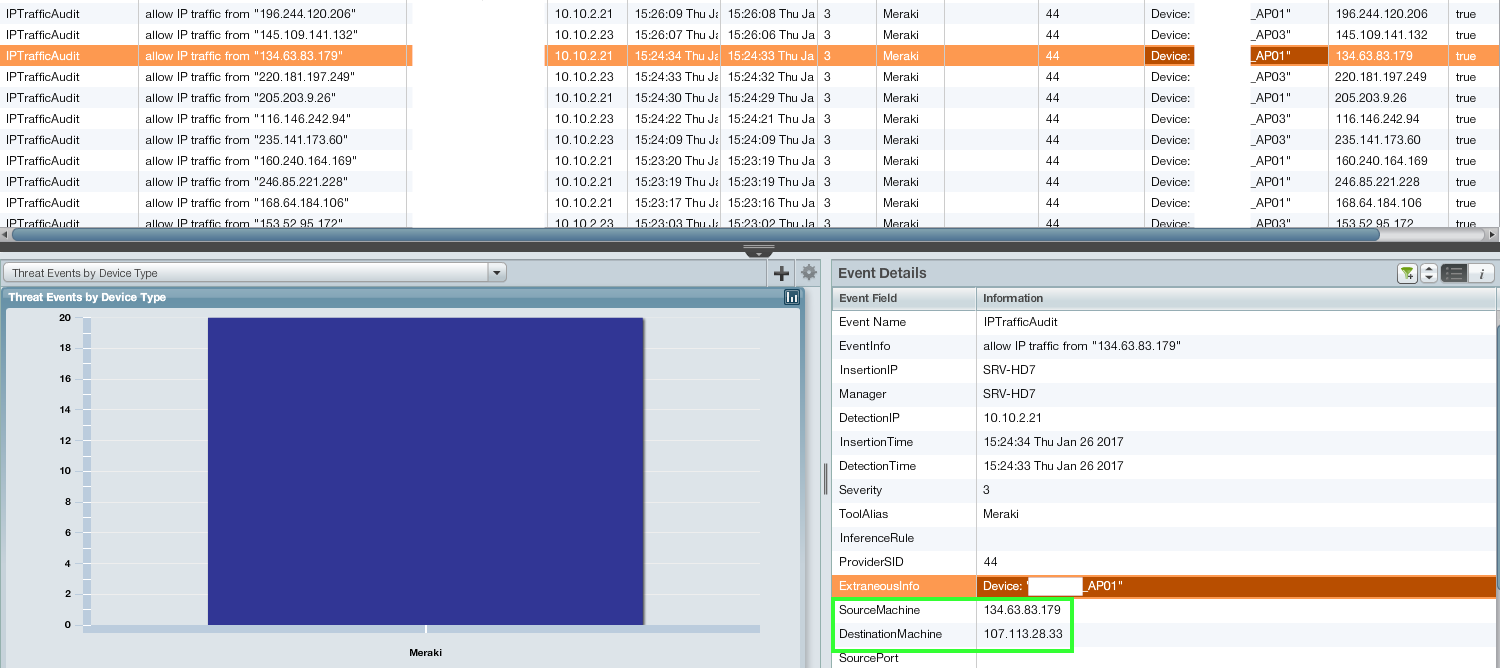Select the event row for 116.146.242.94
This screenshot has height=668, width=1500.
pos(750,119)
